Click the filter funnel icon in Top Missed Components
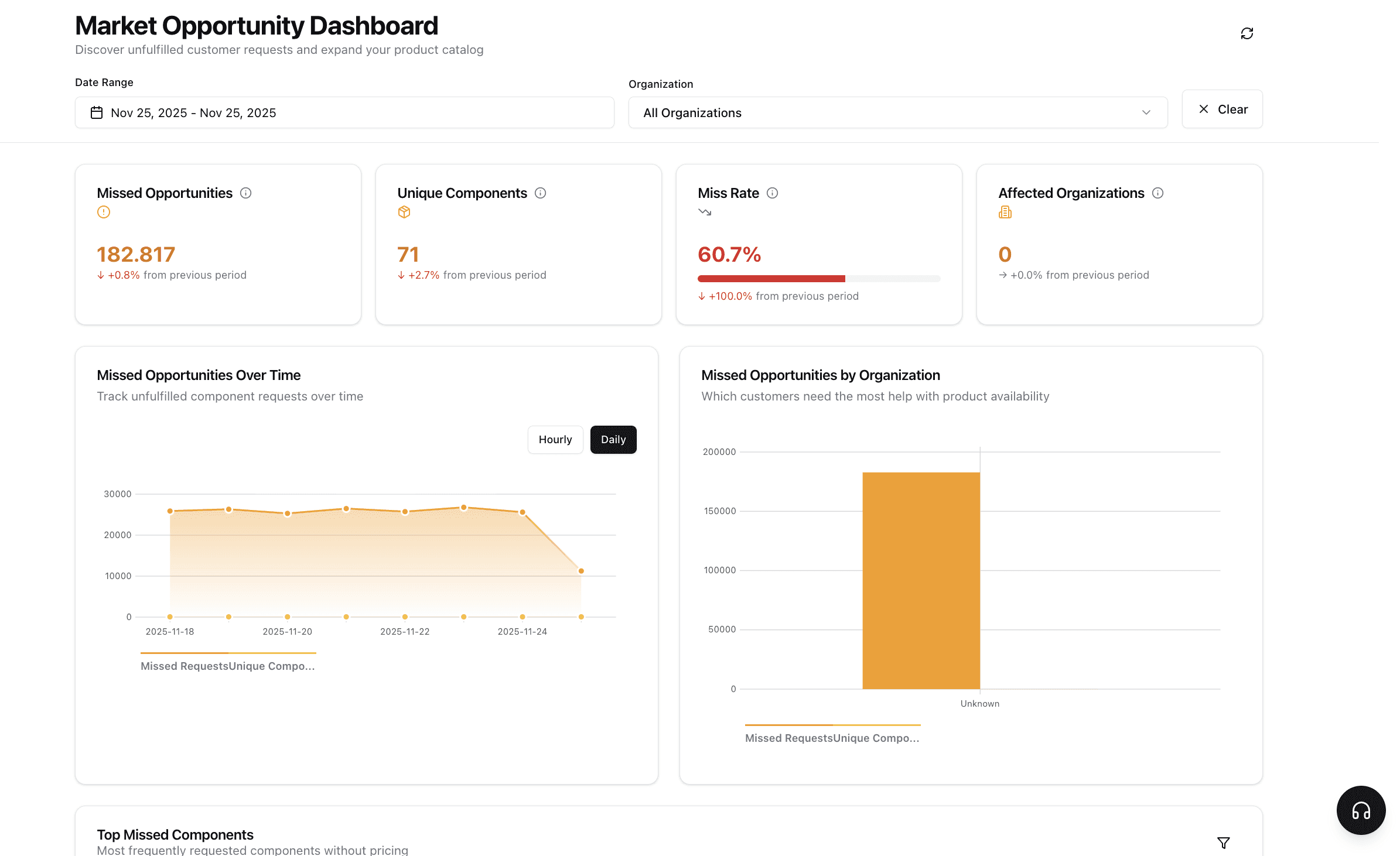 point(1224,843)
